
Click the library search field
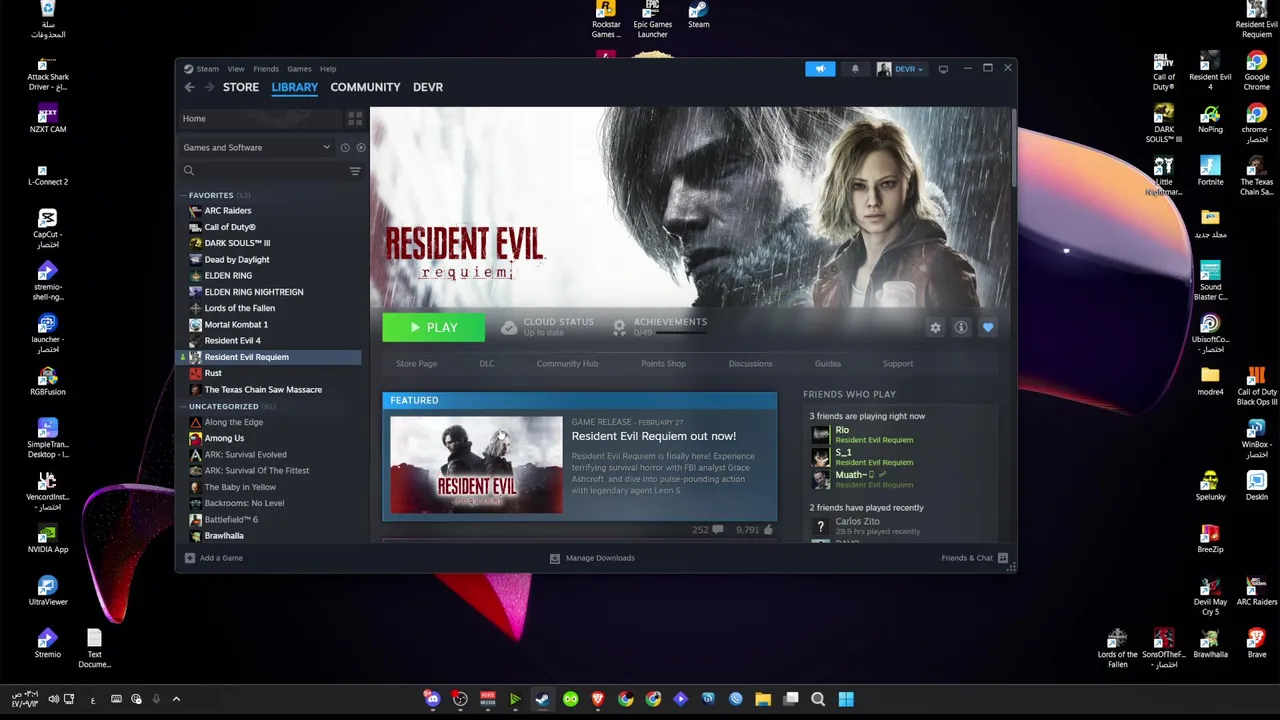pos(263,171)
